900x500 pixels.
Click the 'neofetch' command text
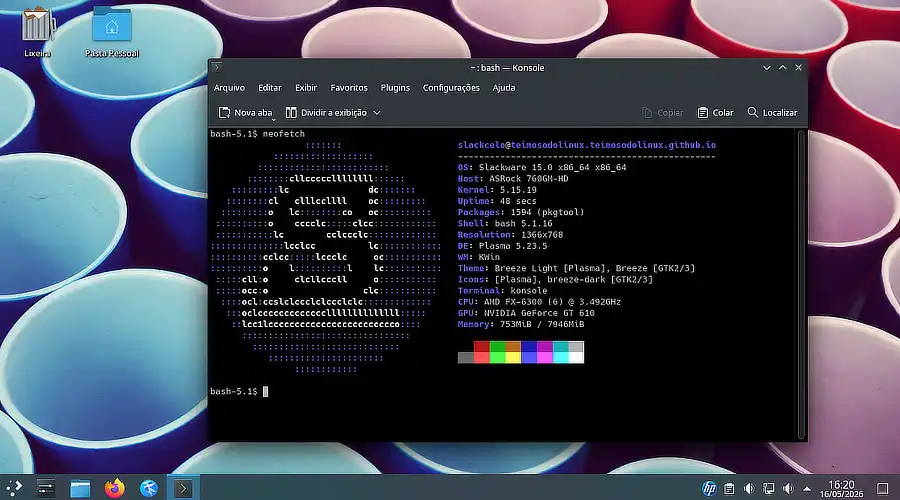tap(284, 134)
